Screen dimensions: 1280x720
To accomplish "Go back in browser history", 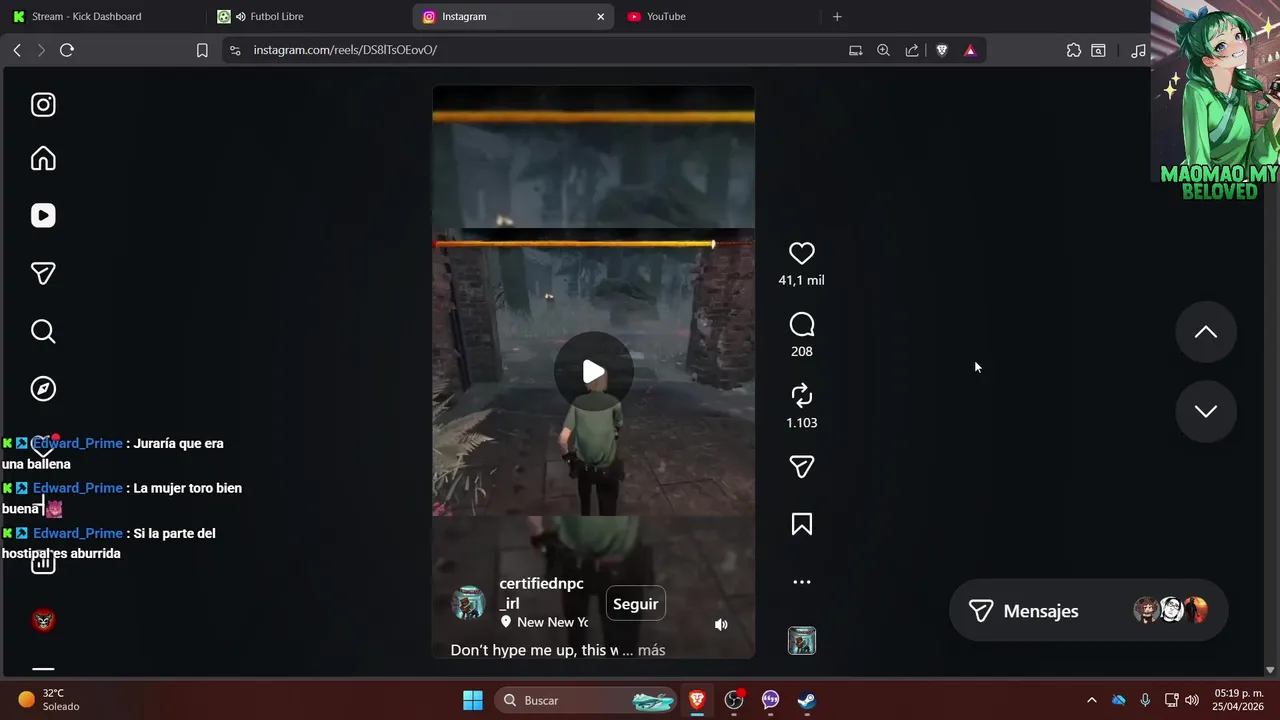I will [17, 50].
